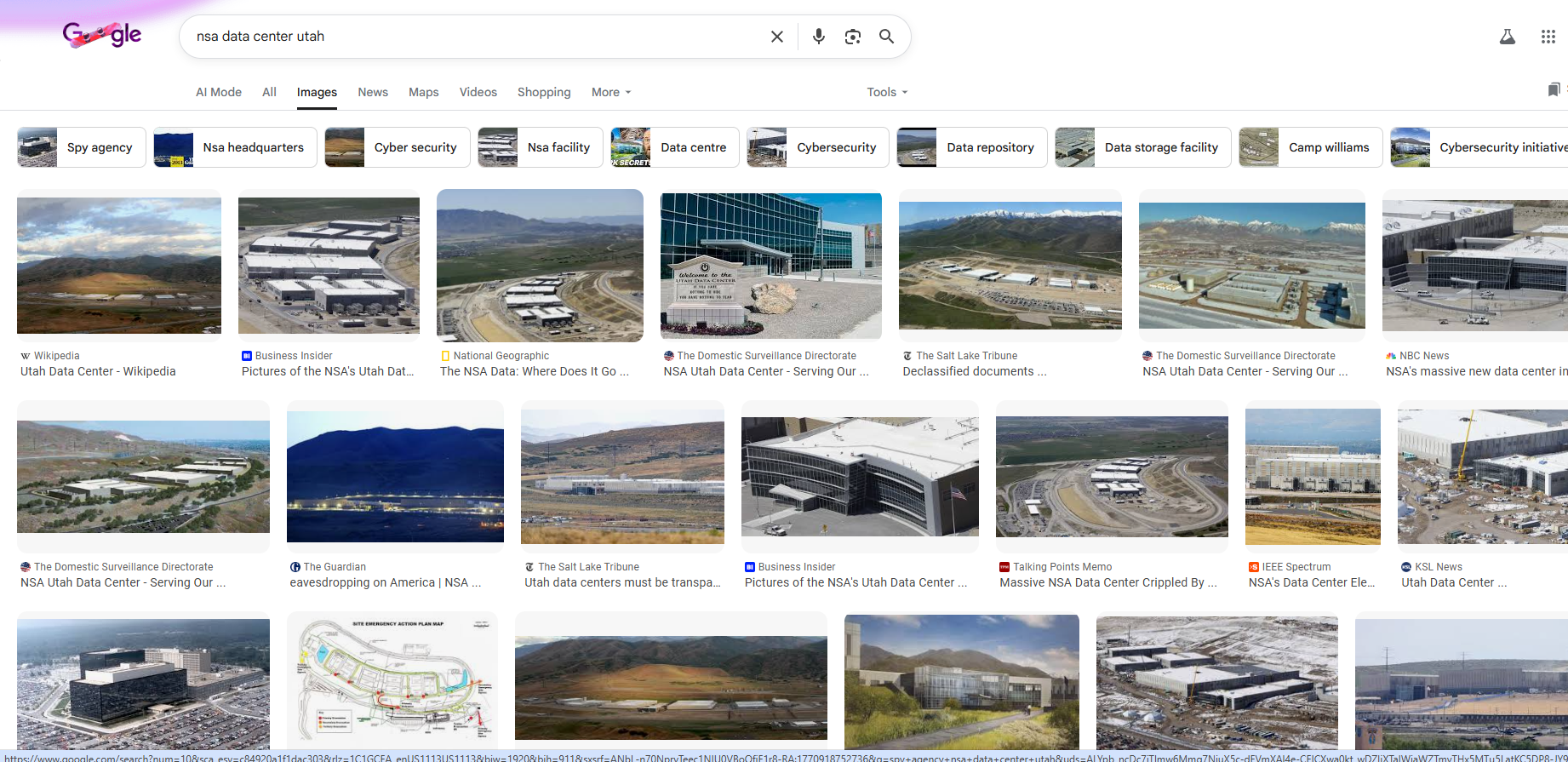1568x762 pixels.
Task: Open the Videos tab
Action: pos(478,92)
